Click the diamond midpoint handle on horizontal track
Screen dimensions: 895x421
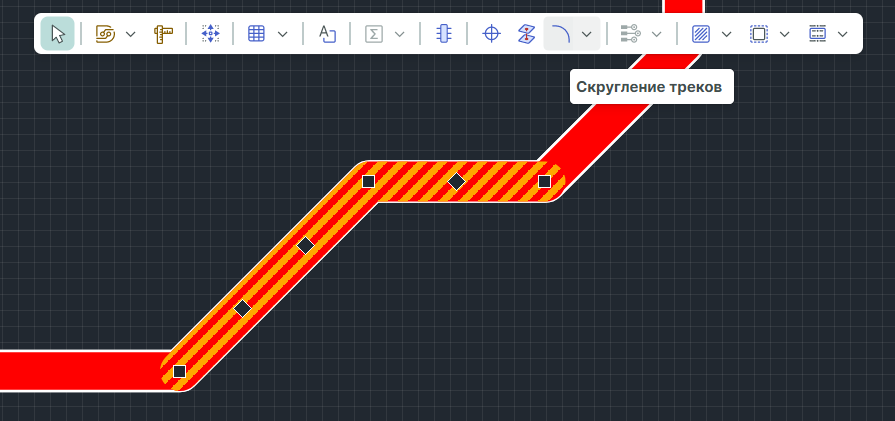(x=456, y=181)
